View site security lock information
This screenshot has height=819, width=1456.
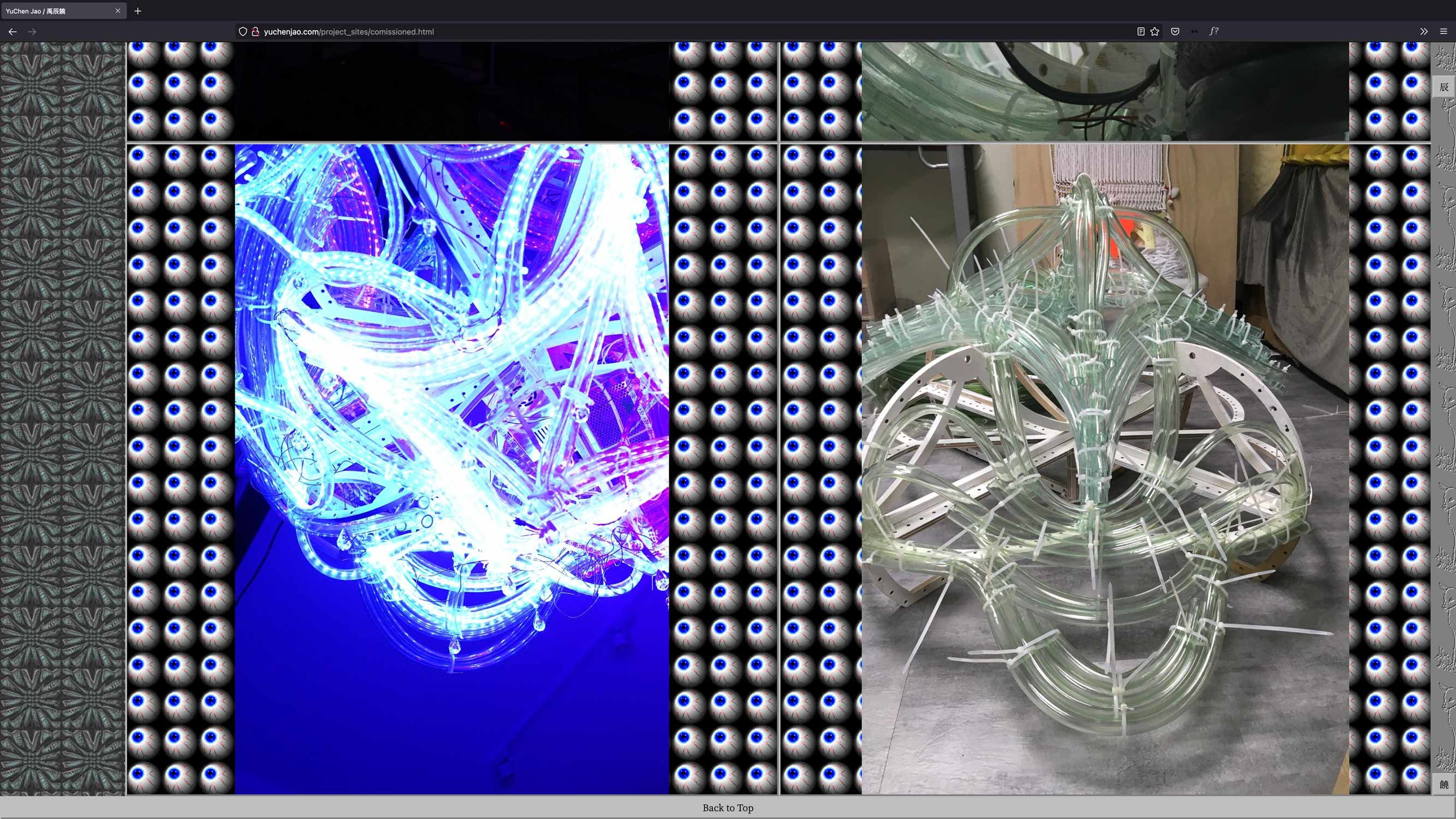(x=255, y=32)
